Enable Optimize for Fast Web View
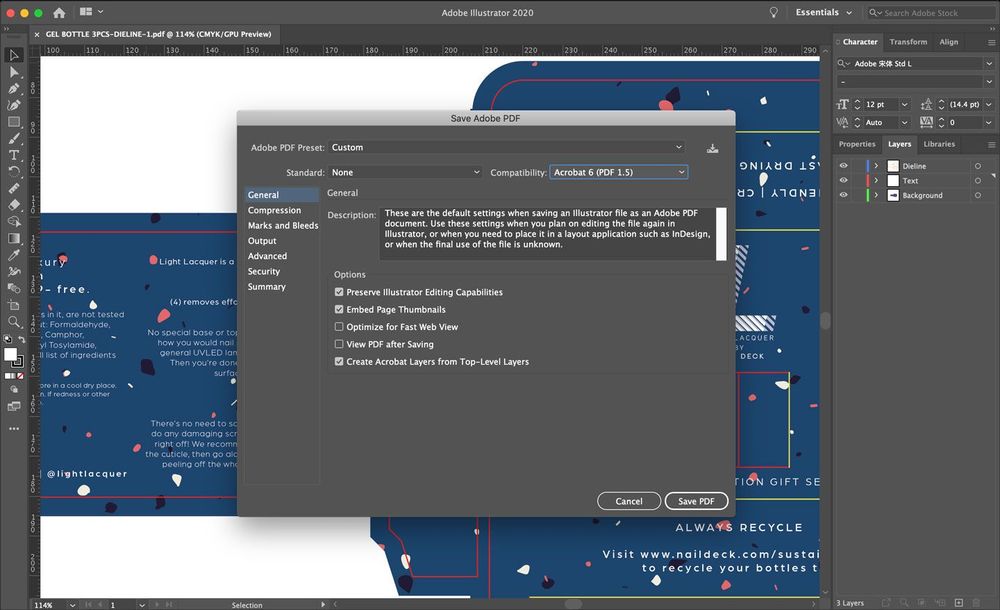 339,327
